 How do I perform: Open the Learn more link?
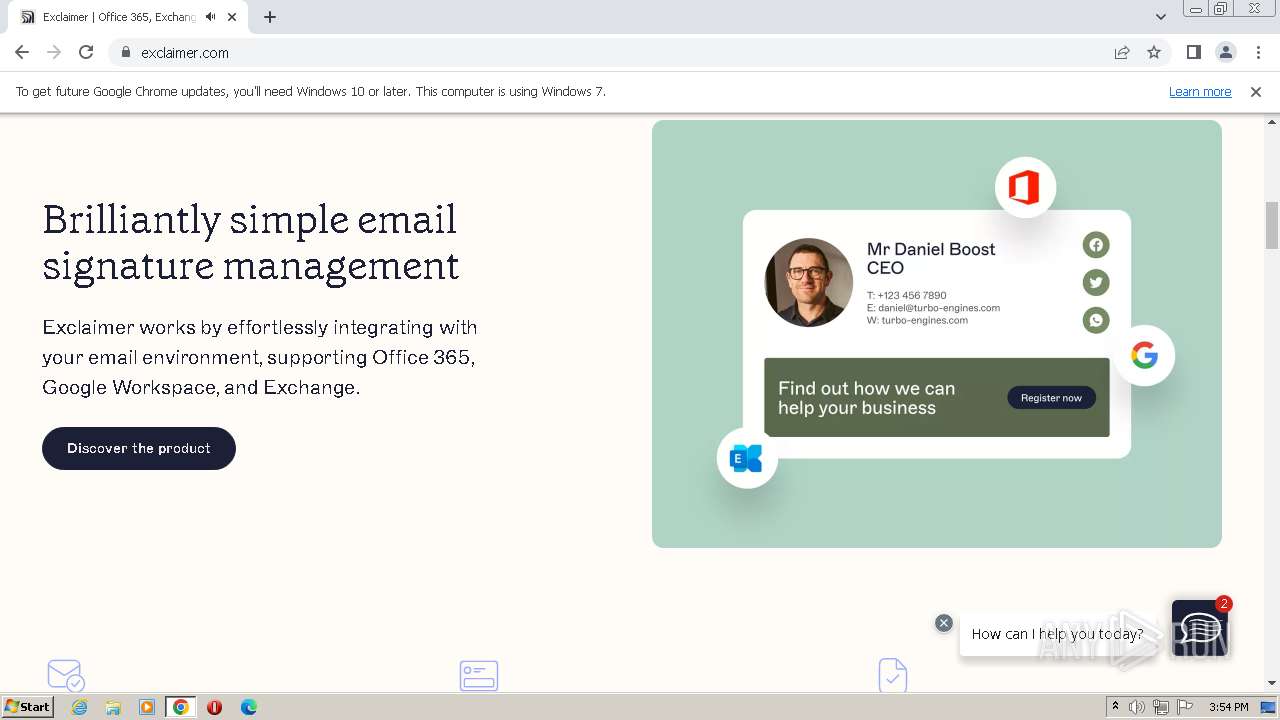pyautogui.click(x=1200, y=91)
